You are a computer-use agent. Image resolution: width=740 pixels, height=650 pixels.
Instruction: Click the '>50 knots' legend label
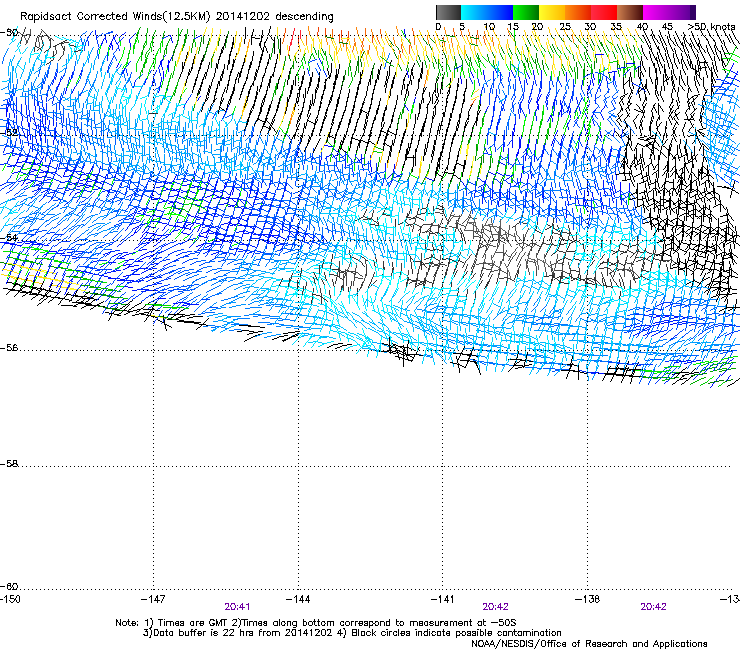click(x=711, y=27)
